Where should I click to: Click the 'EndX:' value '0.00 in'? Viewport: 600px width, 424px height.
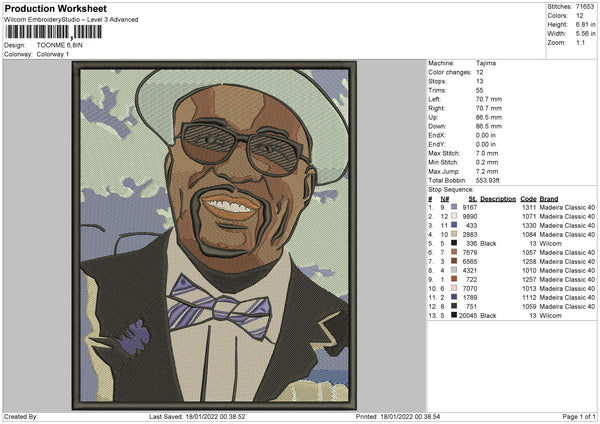point(486,135)
